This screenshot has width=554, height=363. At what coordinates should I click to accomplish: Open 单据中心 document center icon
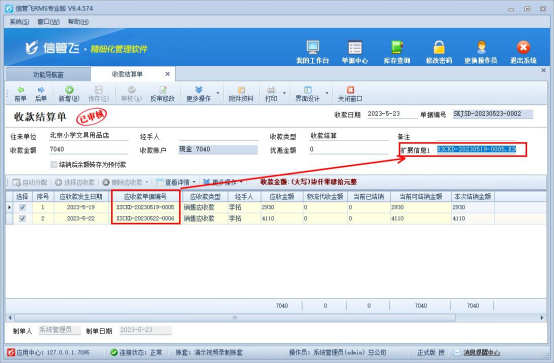[x=355, y=48]
